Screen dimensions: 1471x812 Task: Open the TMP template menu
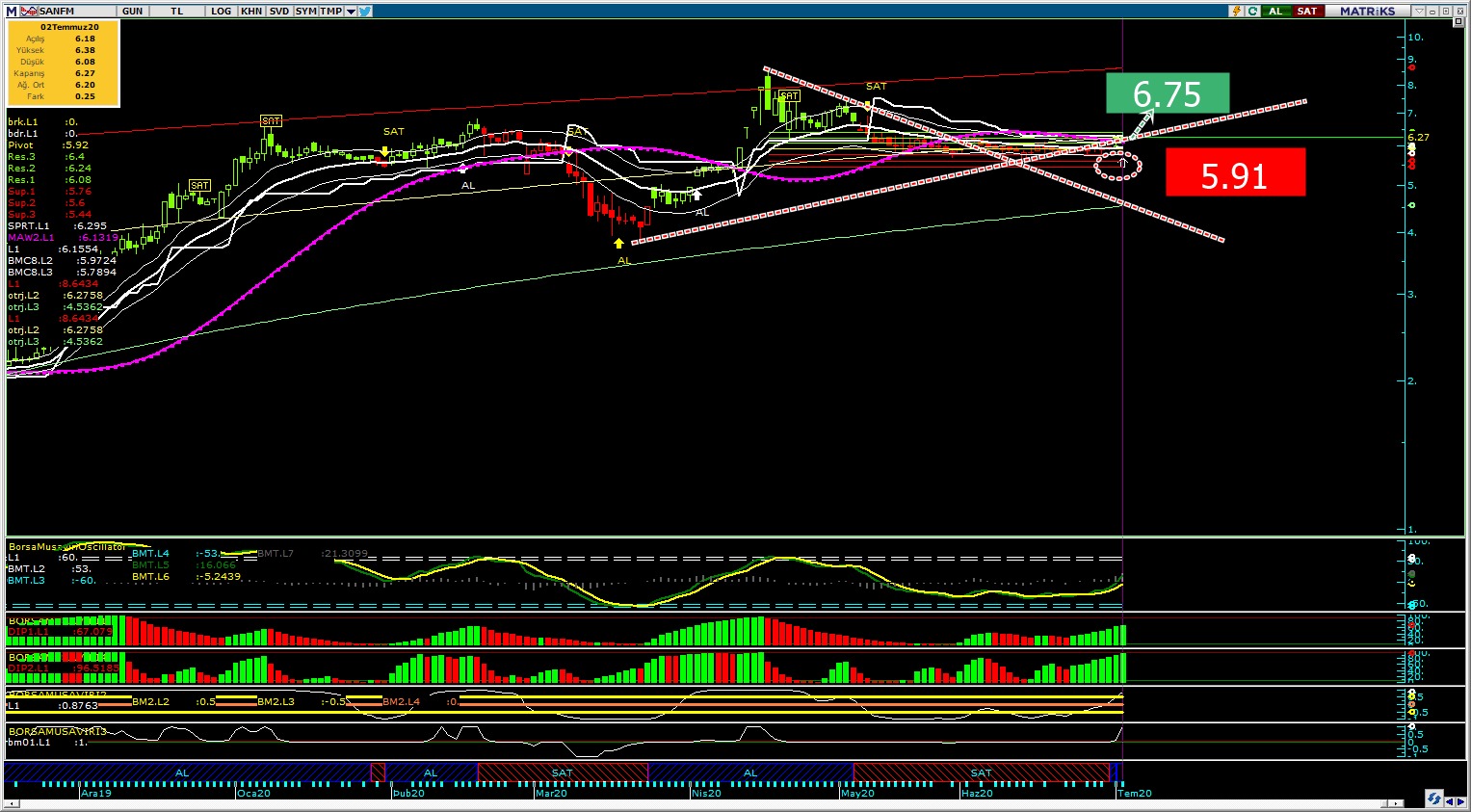coord(330,11)
